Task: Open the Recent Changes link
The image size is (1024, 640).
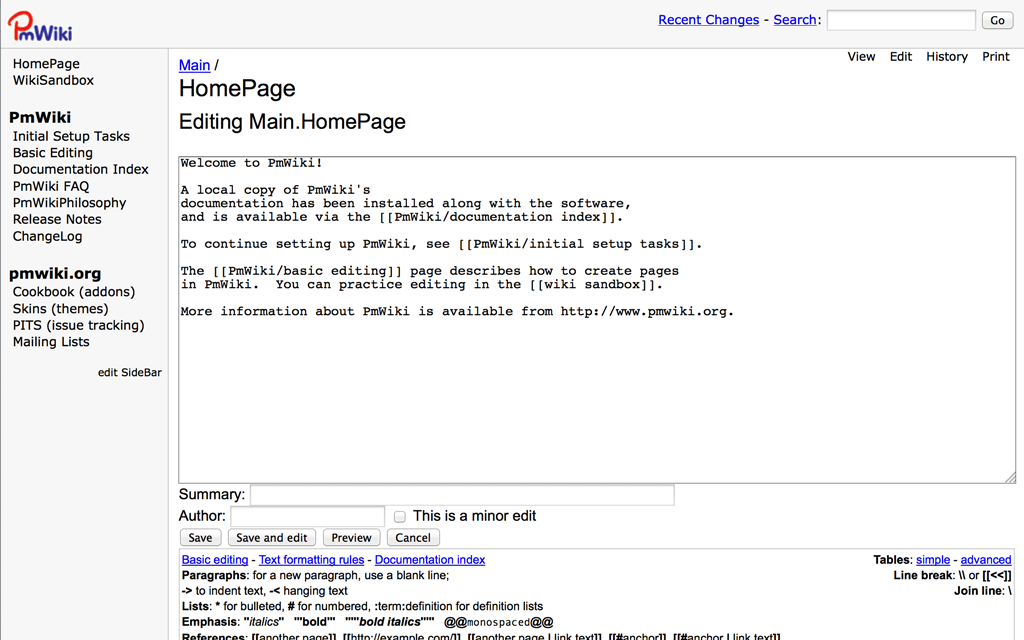Action: [x=708, y=20]
